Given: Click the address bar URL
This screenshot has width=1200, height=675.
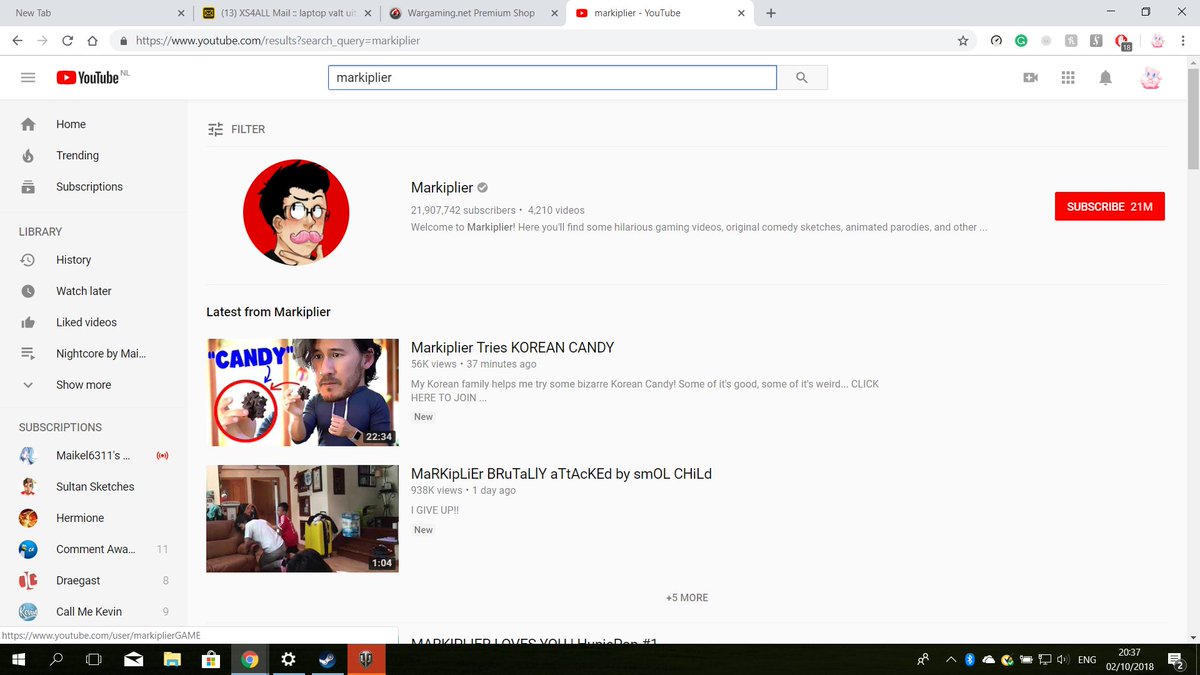Looking at the screenshot, I should (277, 41).
